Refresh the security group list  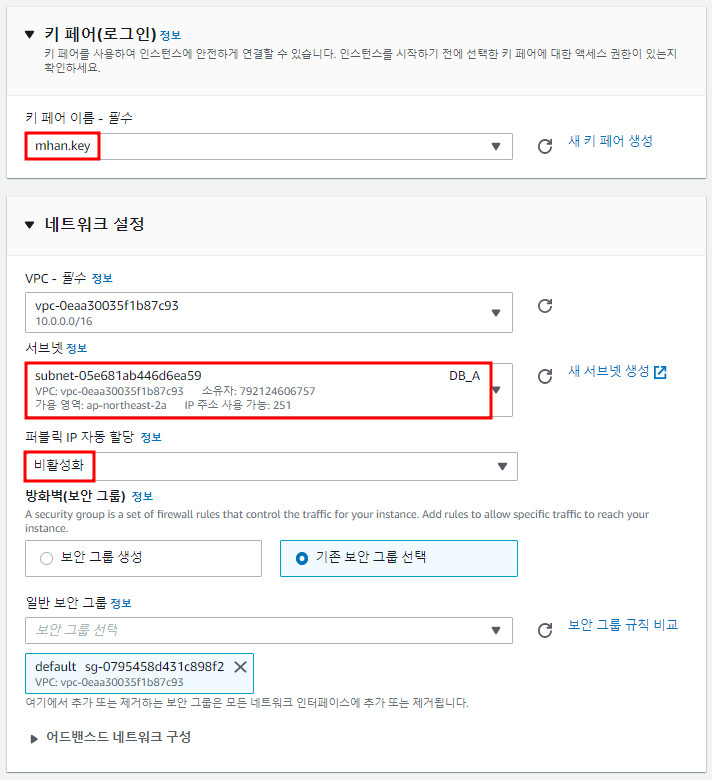click(545, 630)
